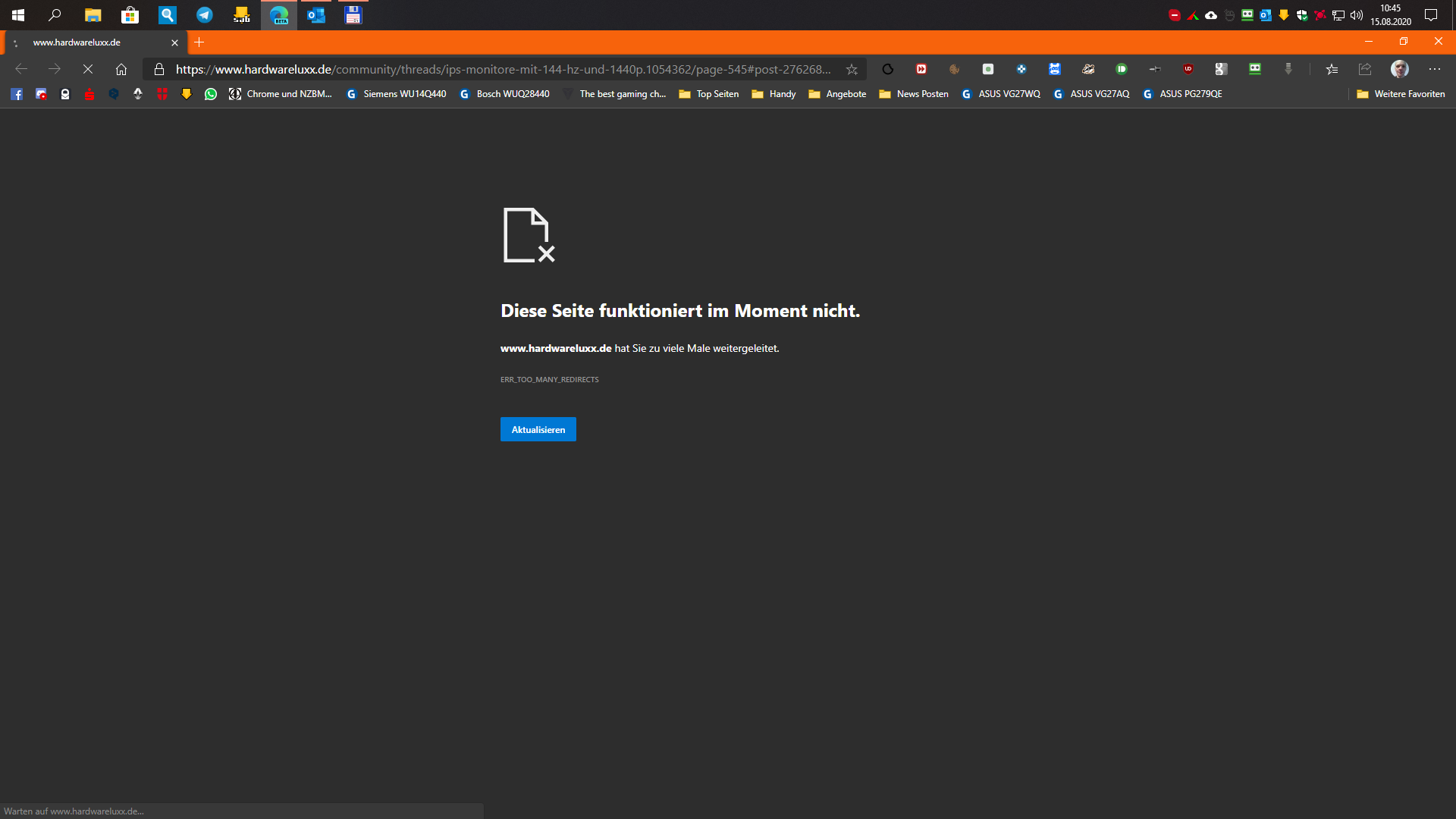
Task: Add this page to favorites with star
Action: tap(852, 69)
